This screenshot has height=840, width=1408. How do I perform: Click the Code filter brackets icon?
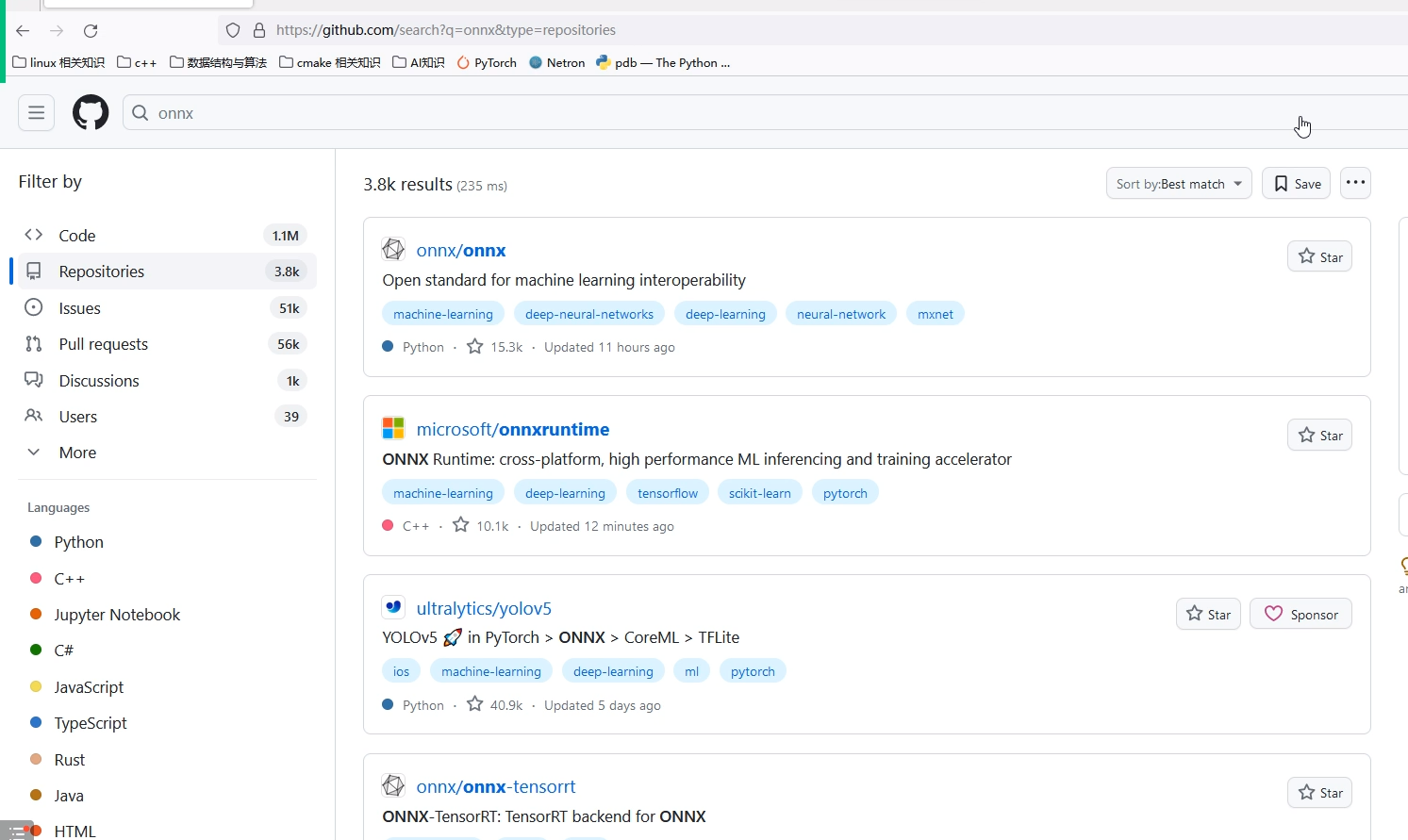(34, 235)
